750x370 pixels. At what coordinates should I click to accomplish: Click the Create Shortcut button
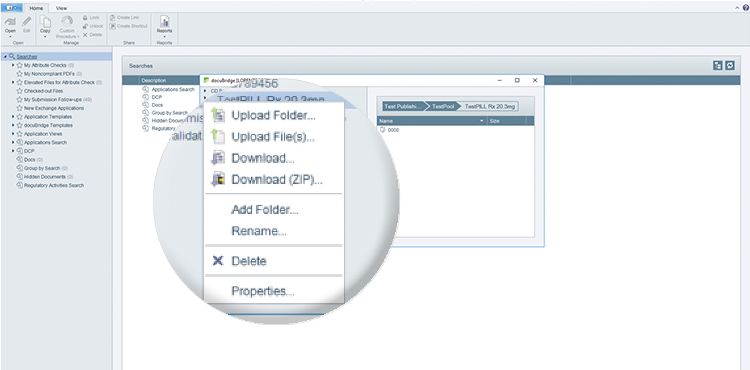point(128,26)
